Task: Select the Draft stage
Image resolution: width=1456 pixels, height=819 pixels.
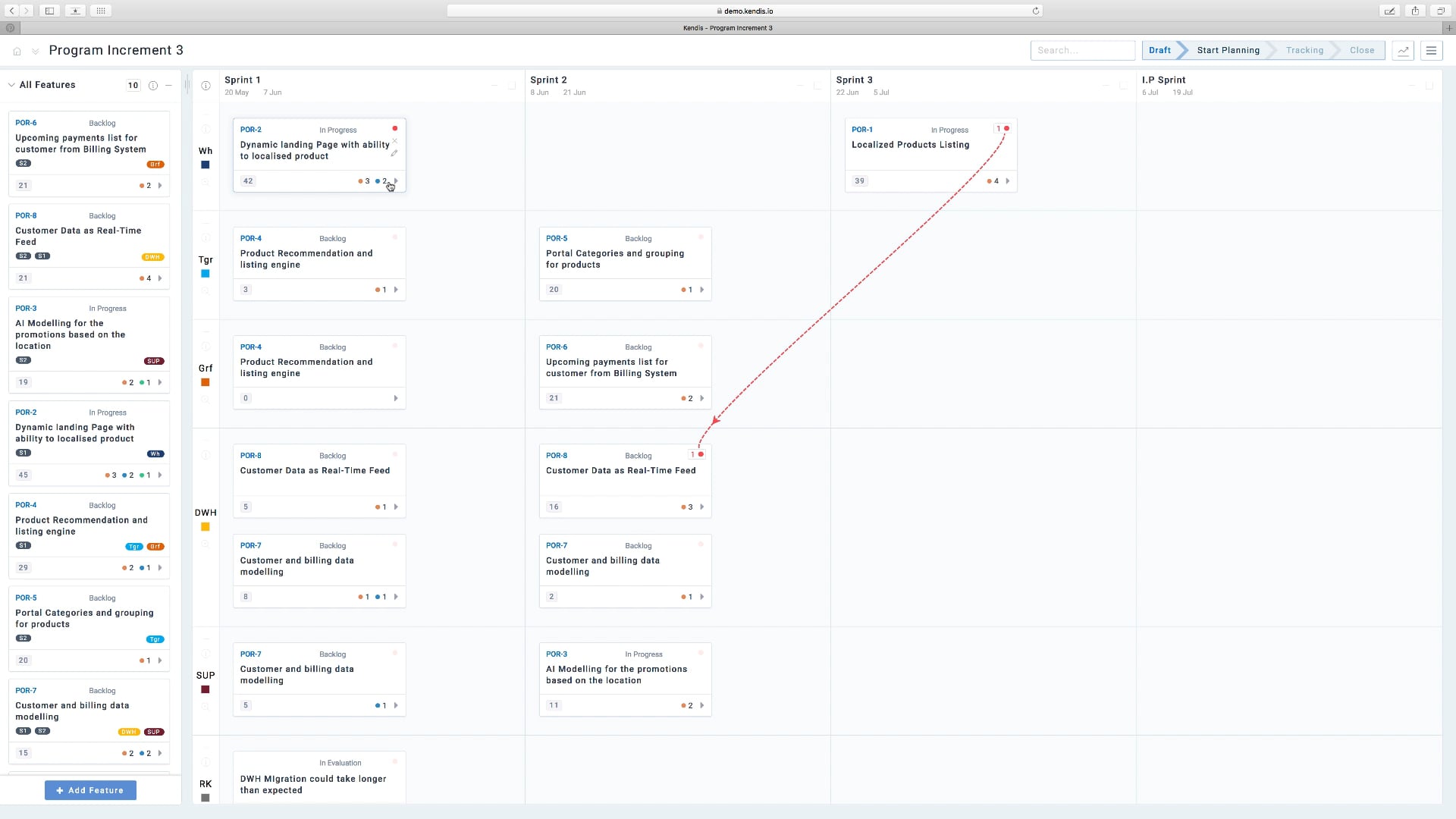Action: pyautogui.click(x=1159, y=51)
